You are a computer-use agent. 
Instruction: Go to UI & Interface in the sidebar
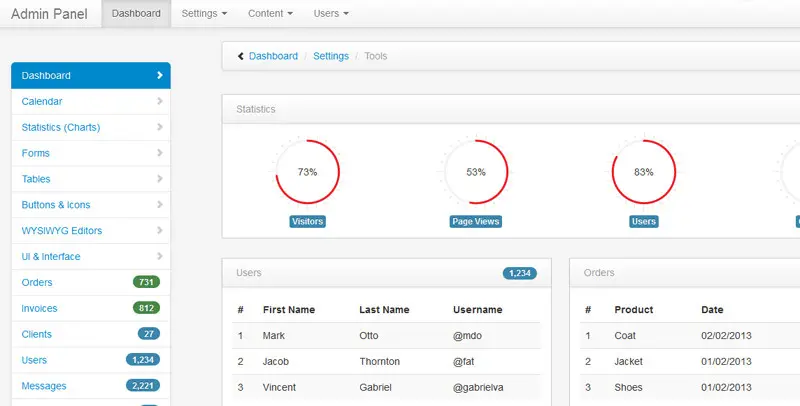coord(91,257)
